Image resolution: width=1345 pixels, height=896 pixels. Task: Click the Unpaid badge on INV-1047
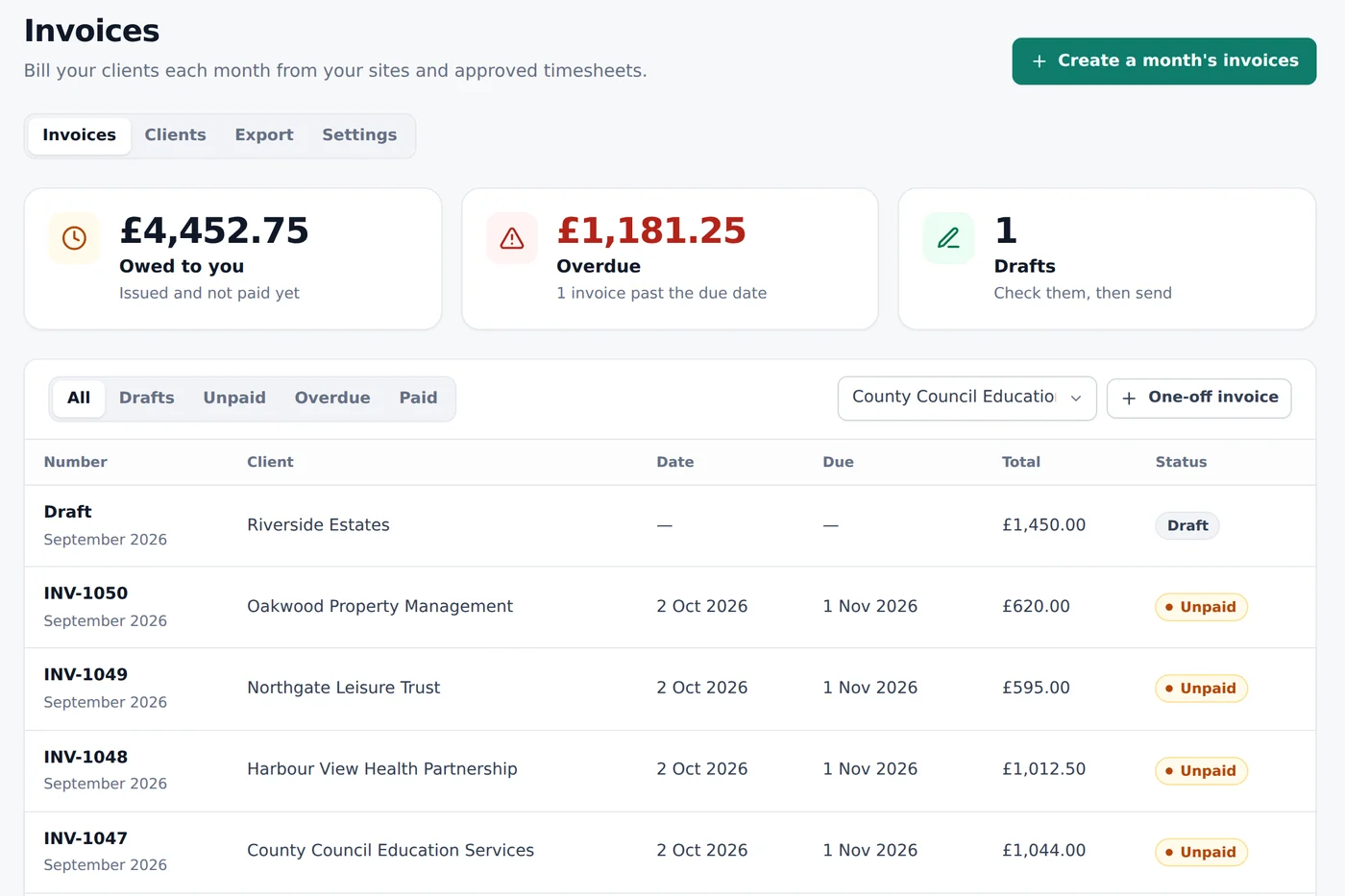click(x=1201, y=852)
